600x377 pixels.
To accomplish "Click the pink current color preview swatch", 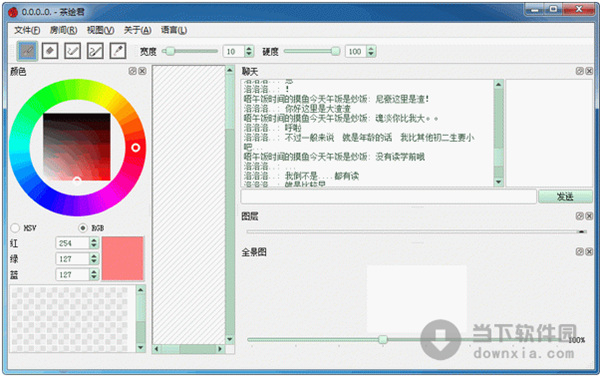I will click(122, 258).
